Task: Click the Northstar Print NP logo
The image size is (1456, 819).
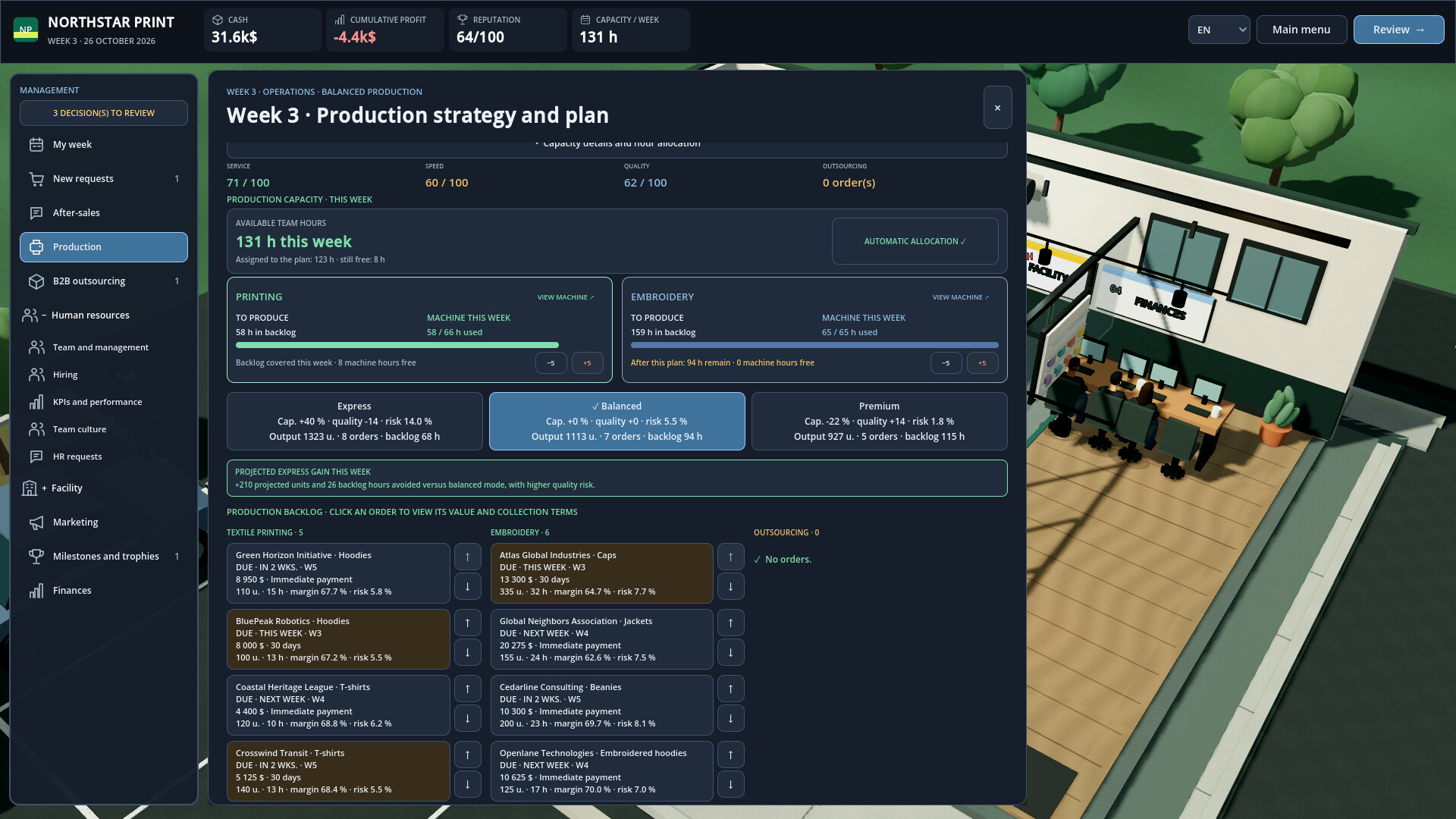Action: tap(26, 30)
